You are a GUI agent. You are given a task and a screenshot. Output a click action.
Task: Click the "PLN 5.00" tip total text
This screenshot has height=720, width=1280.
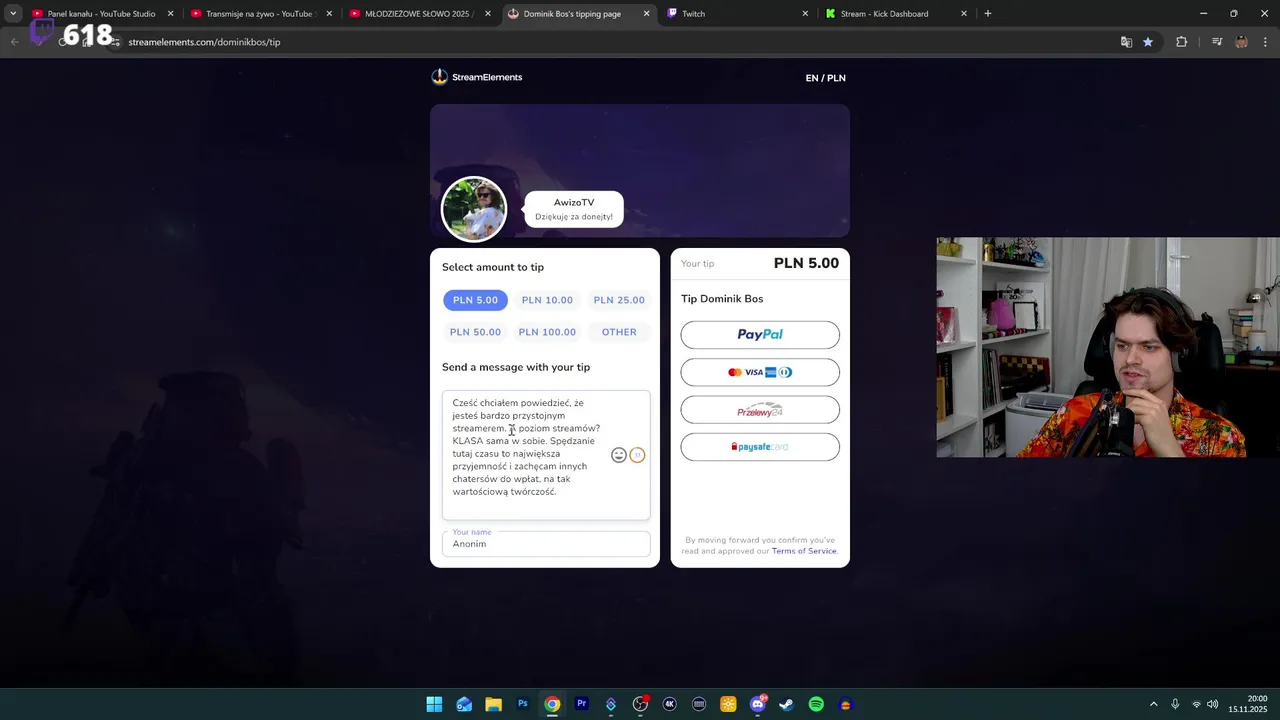(806, 263)
